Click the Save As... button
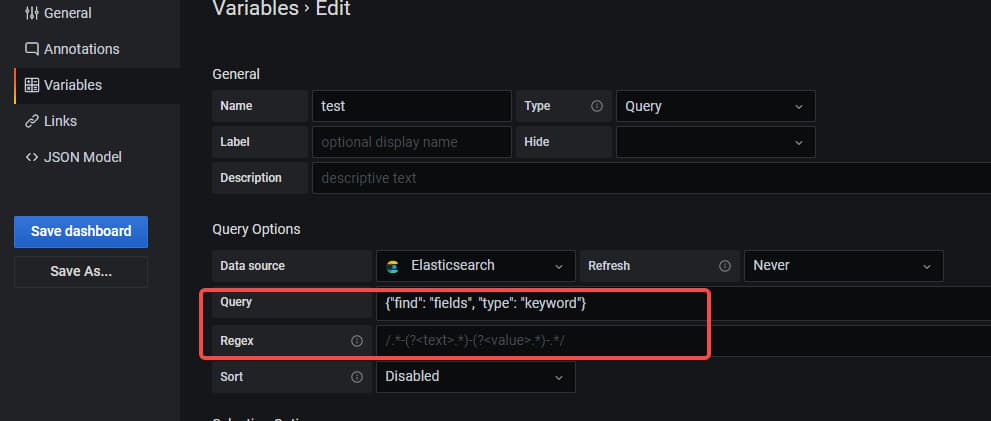This screenshot has width=991, height=421. pos(81,271)
